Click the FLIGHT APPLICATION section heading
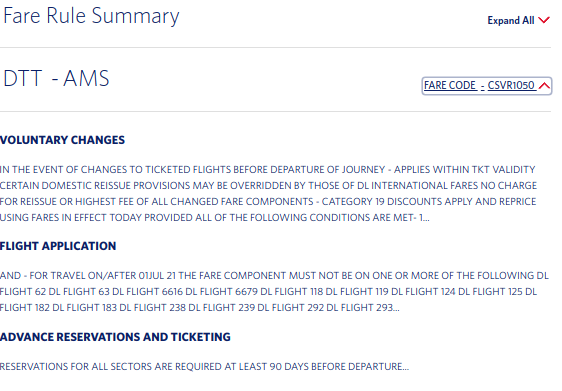The image size is (562, 391). tap(58, 246)
